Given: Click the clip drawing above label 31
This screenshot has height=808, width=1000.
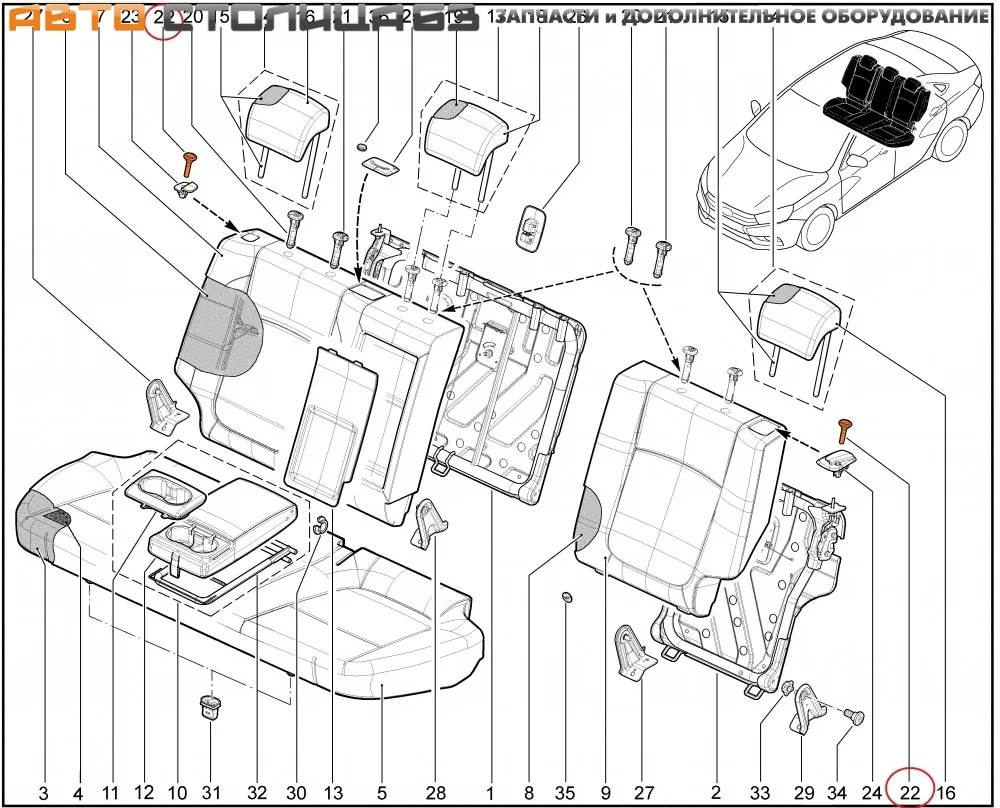Looking at the screenshot, I should (209, 706).
